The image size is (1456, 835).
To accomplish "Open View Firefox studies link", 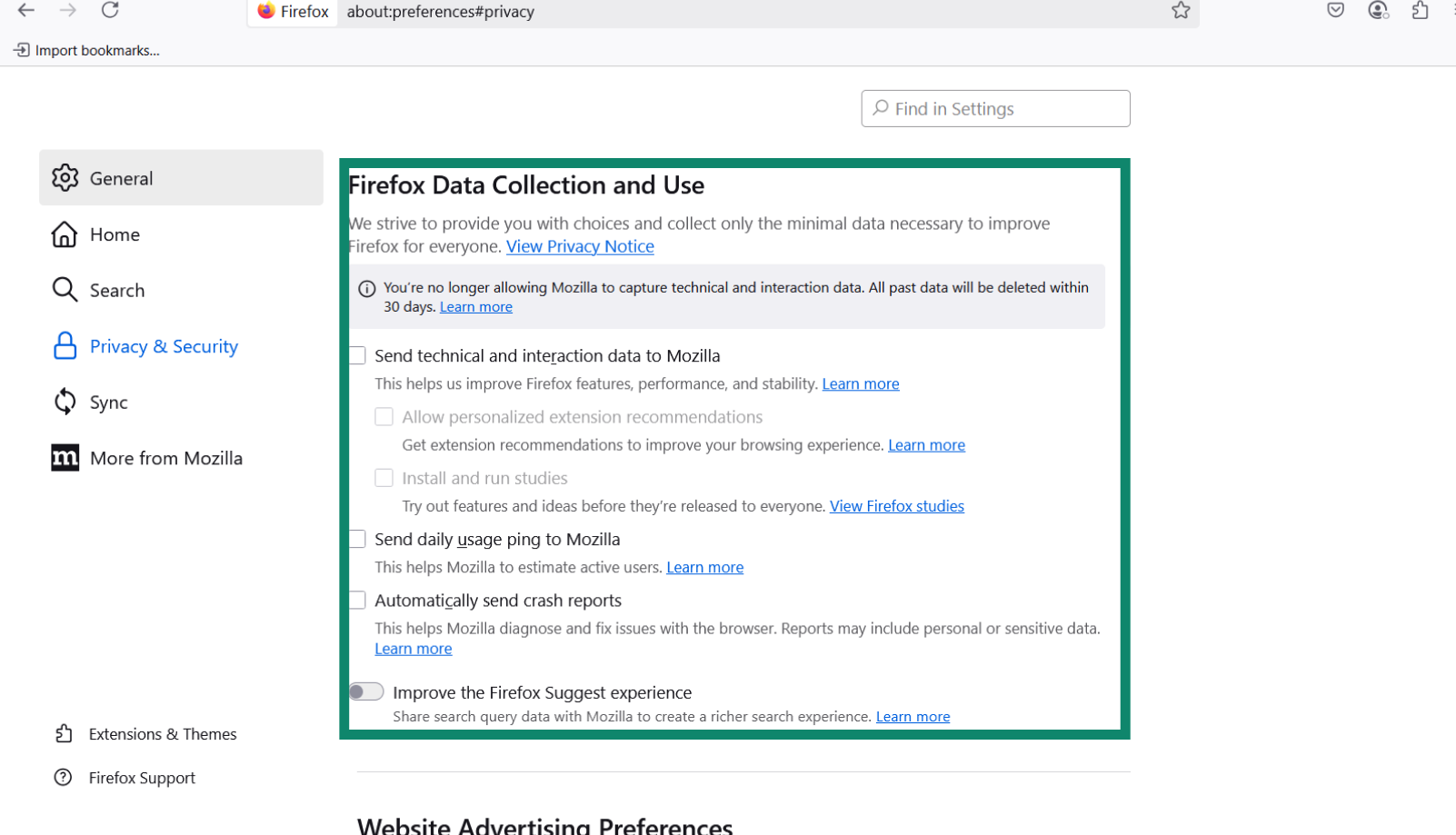I will pyautogui.click(x=896, y=506).
